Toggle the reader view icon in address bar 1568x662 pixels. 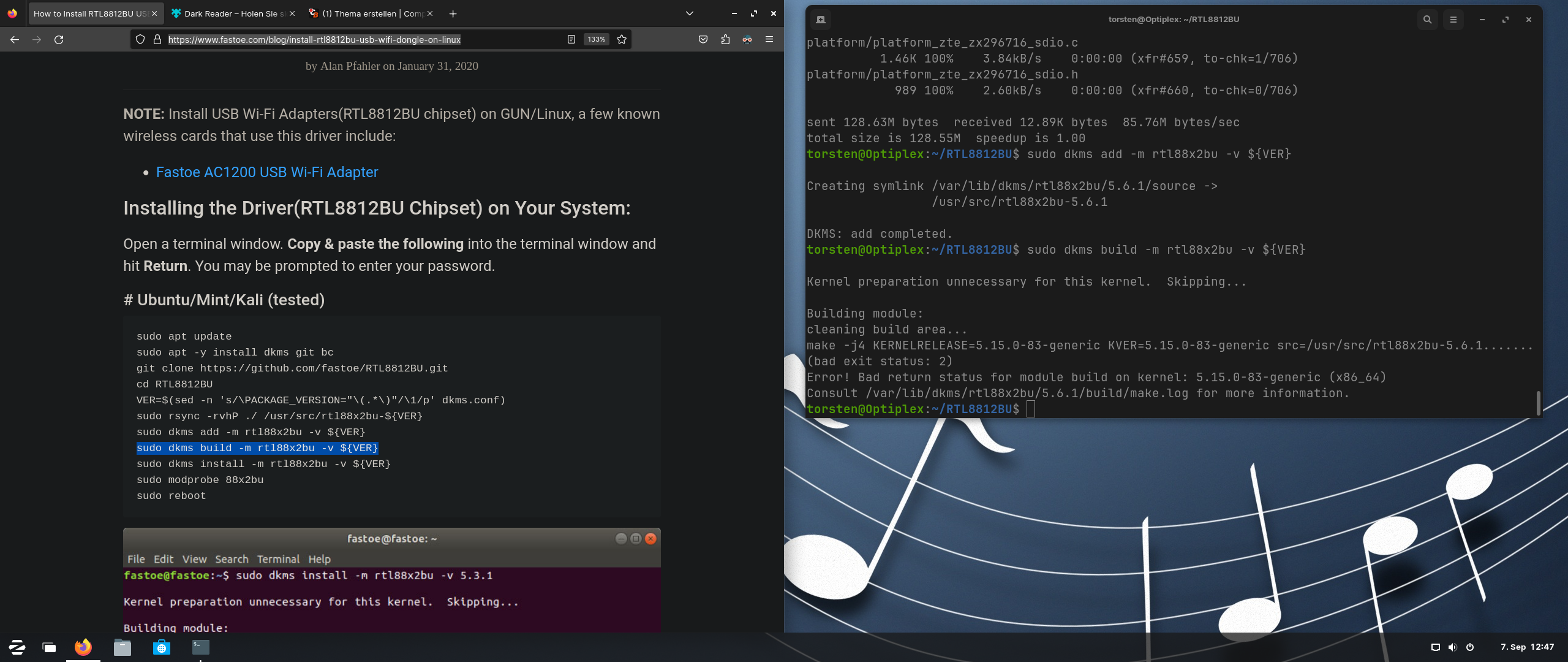pos(571,40)
